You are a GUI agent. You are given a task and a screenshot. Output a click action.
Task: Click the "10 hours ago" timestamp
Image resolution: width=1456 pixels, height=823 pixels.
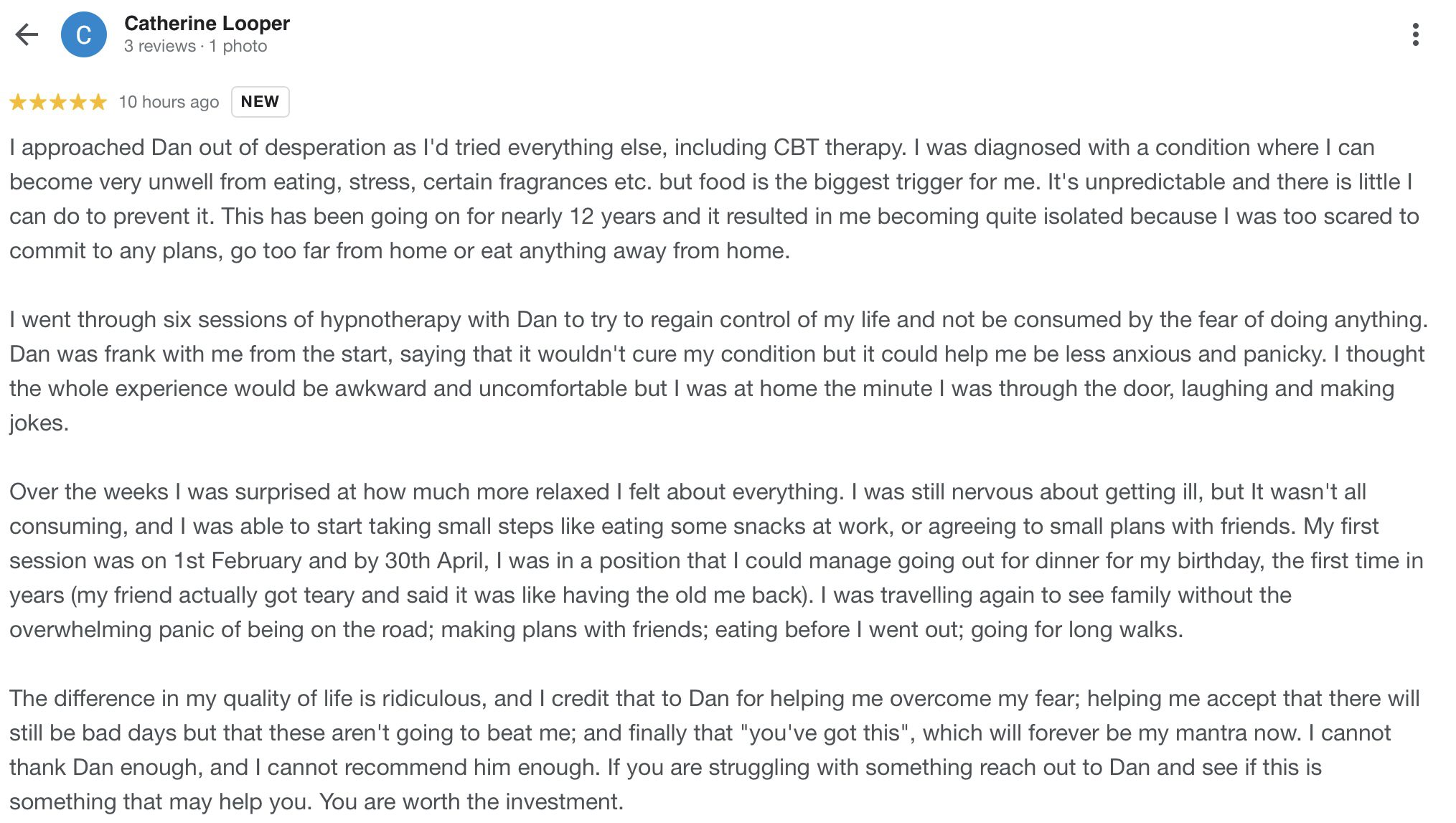coord(169,101)
